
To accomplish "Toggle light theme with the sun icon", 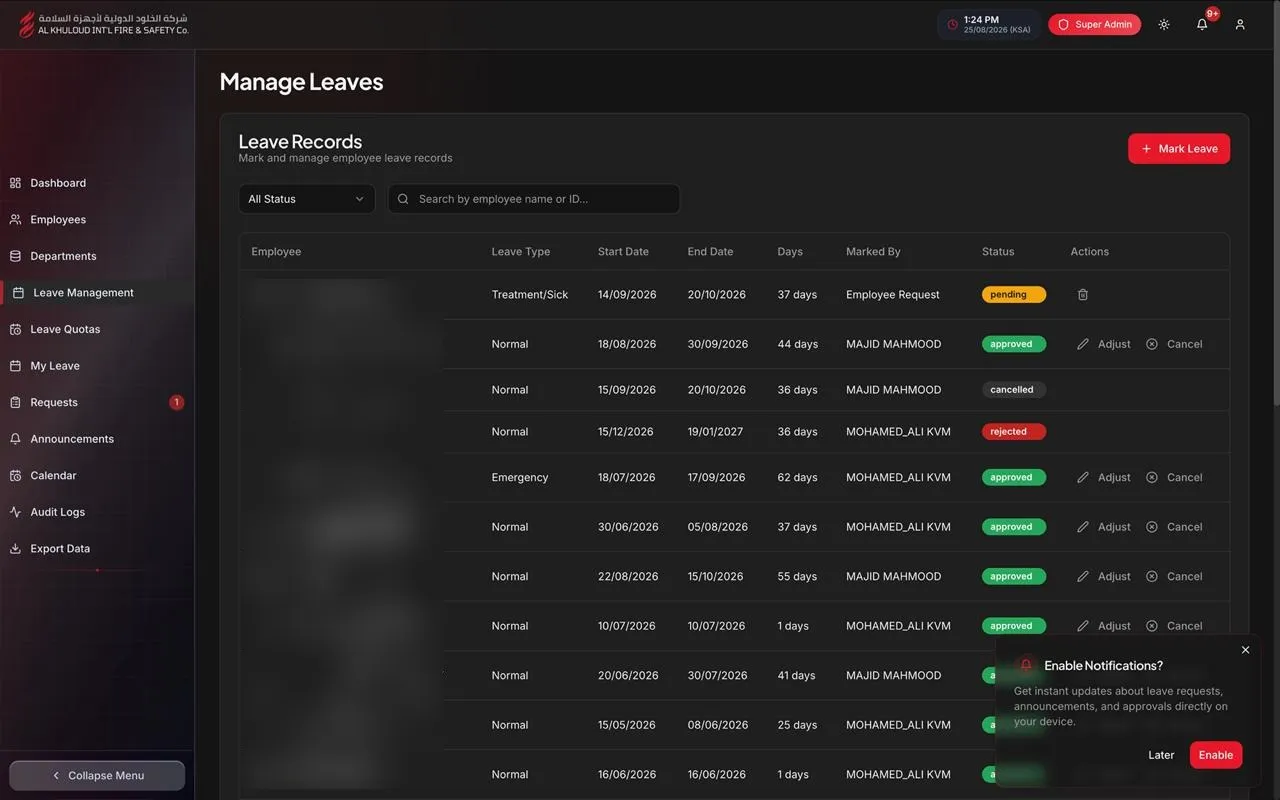I will [x=1164, y=24].
